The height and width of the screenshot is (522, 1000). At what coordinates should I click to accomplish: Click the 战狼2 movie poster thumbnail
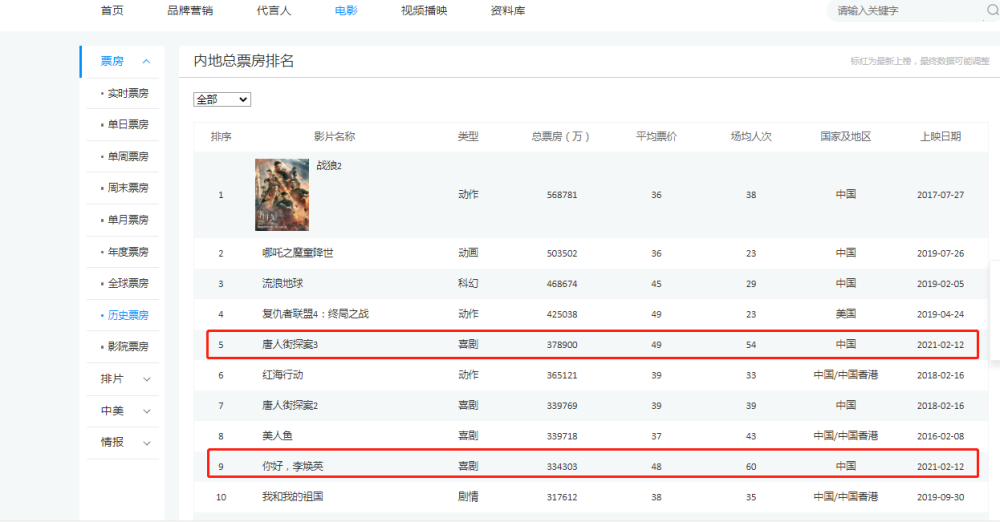click(282, 195)
